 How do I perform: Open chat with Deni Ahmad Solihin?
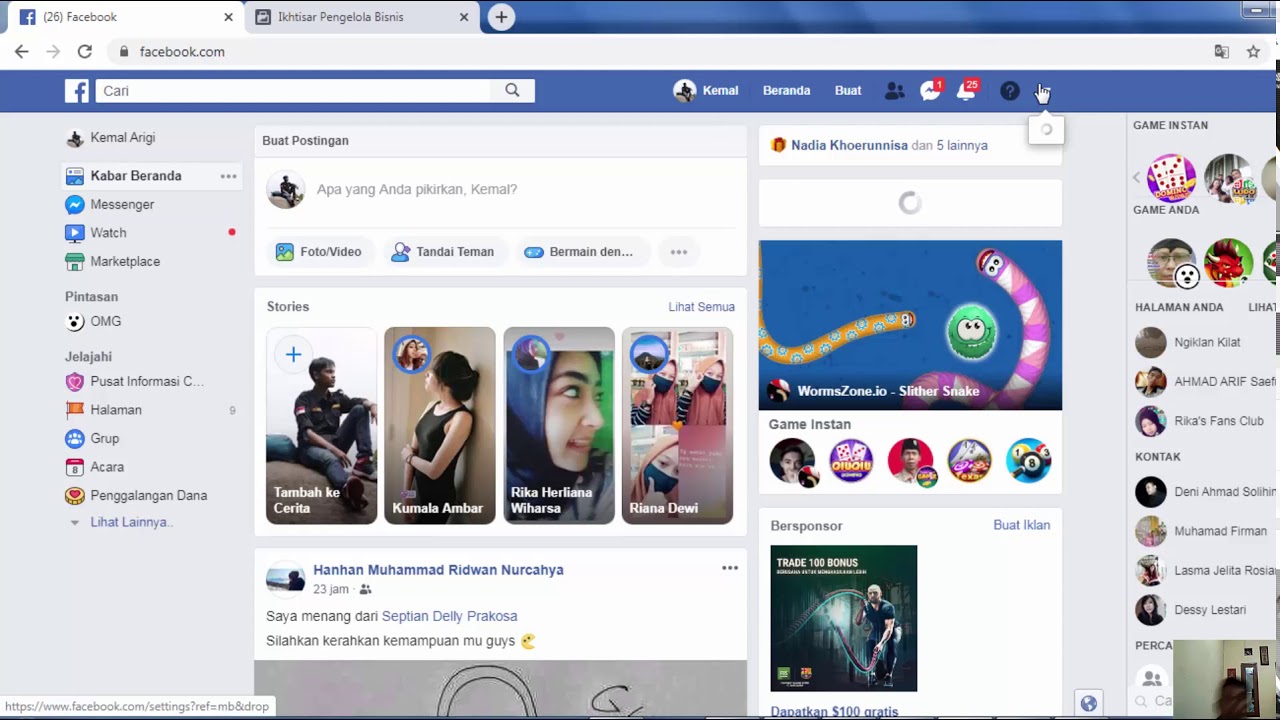pos(1205,492)
